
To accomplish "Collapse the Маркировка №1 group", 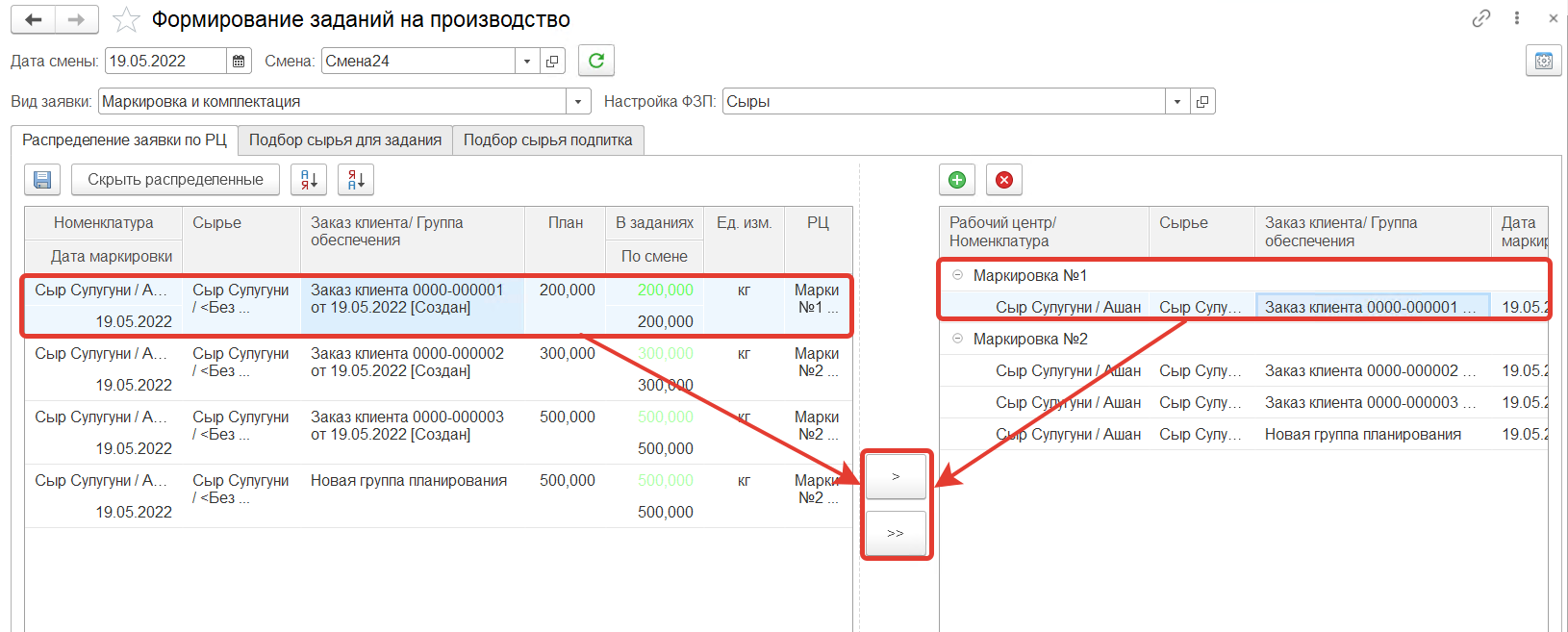I will (957, 275).
